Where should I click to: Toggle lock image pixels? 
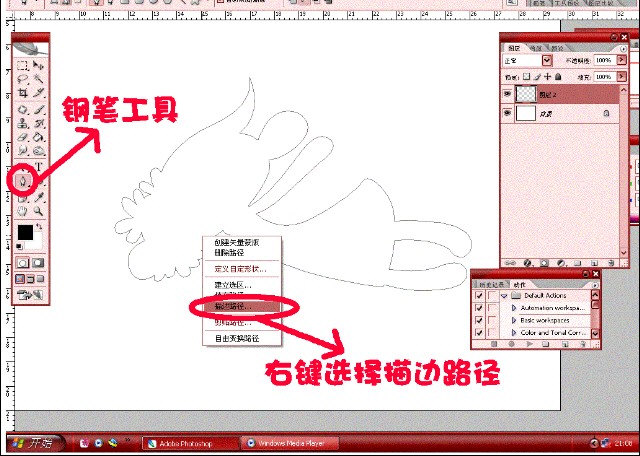tap(537, 77)
